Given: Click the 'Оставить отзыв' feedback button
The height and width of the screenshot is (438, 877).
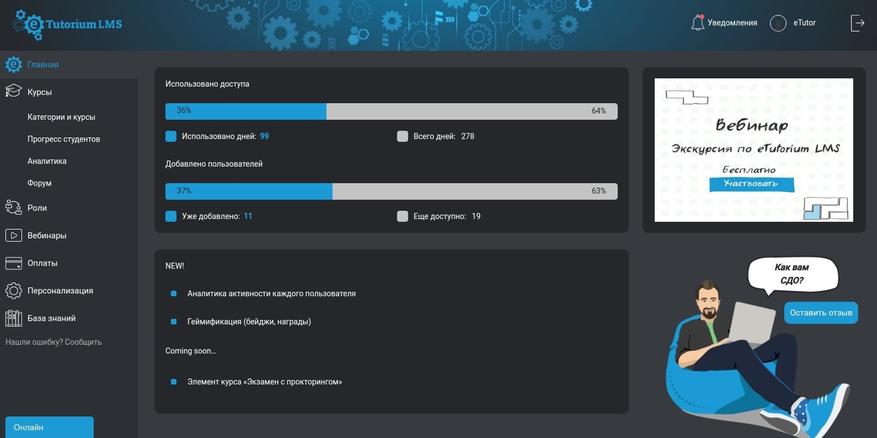Looking at the screenshot, I should pos(820,313).
